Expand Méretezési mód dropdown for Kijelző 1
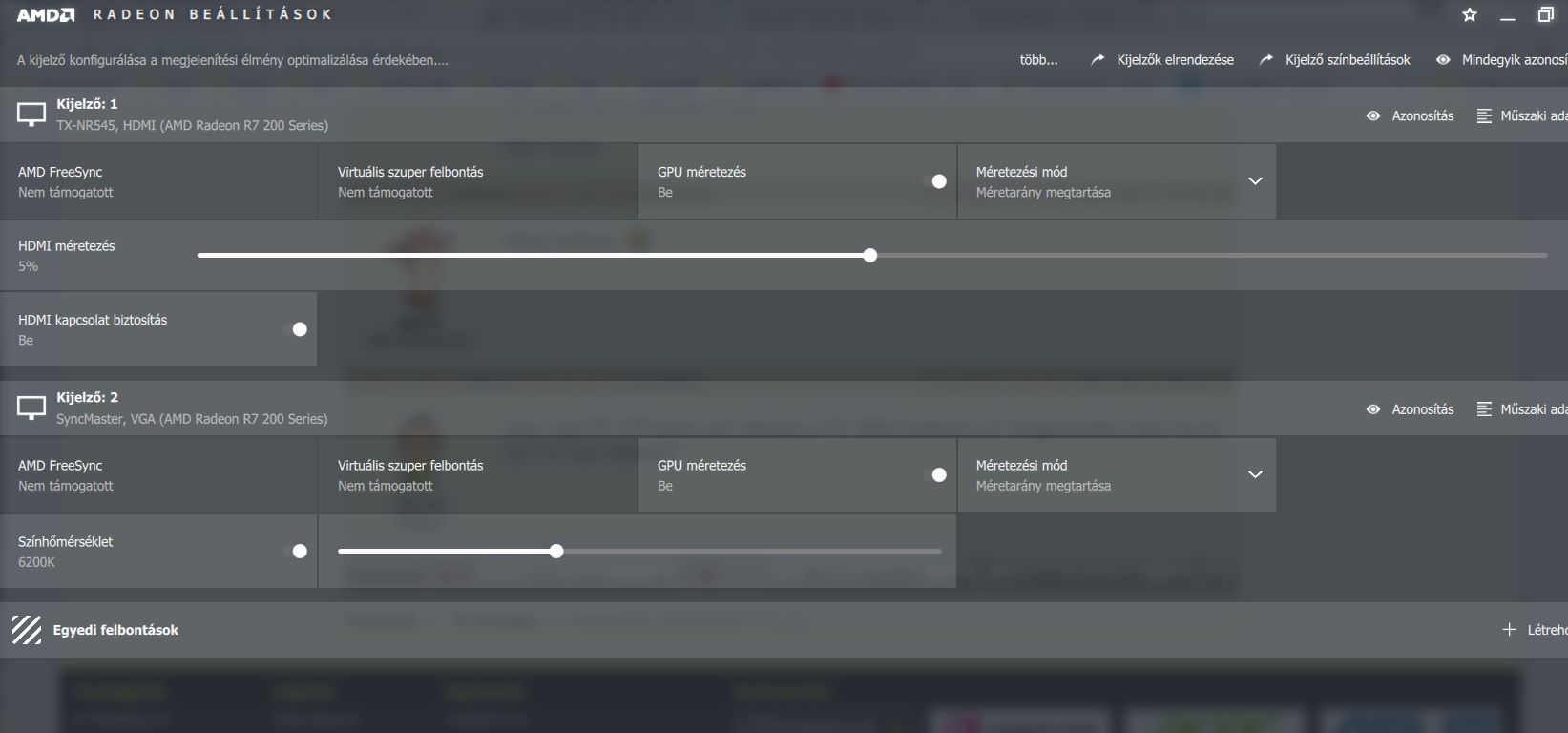This screenshot has height=733, width=1568. [1255, 181]
